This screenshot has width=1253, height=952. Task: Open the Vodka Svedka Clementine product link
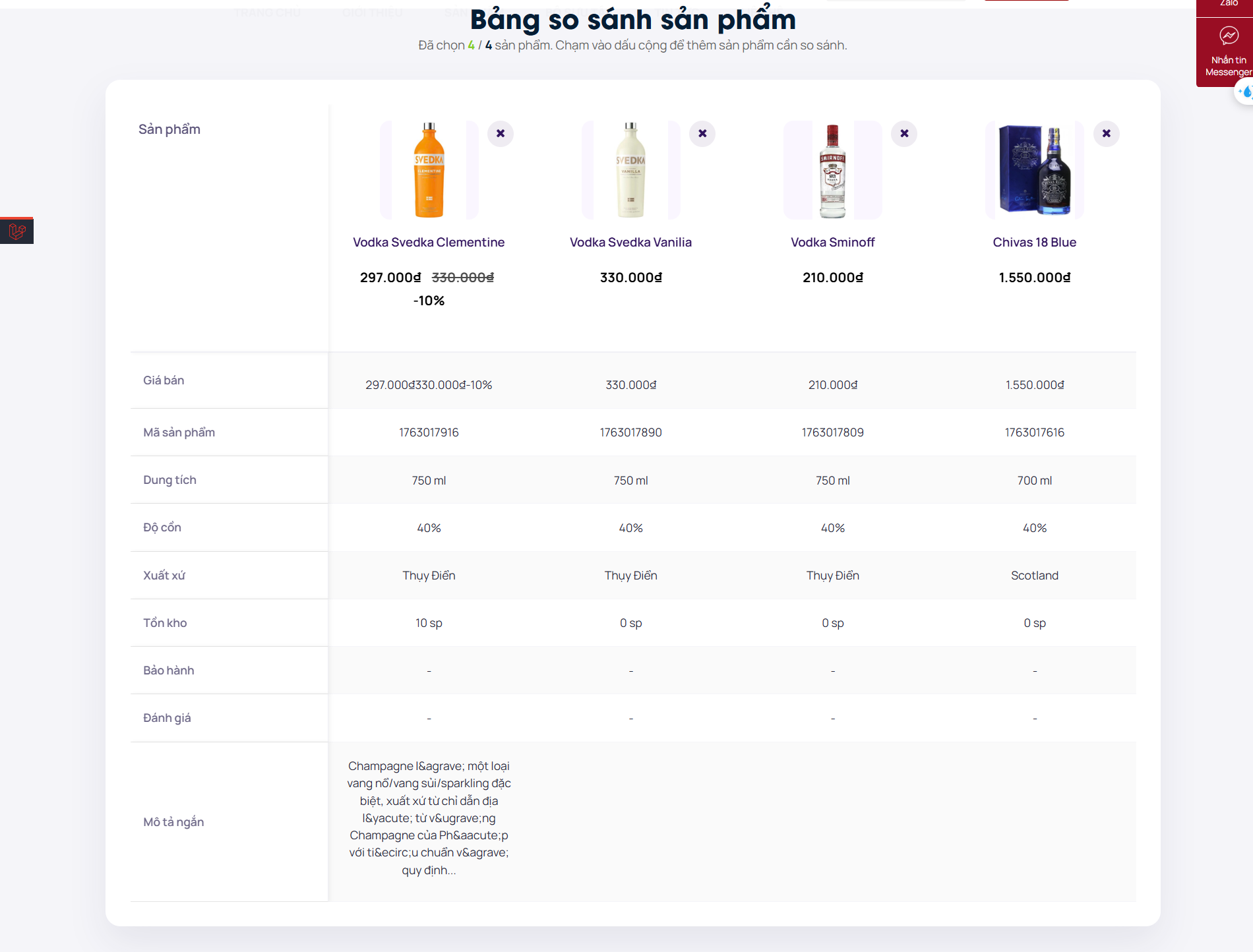(x=429, y=243)
